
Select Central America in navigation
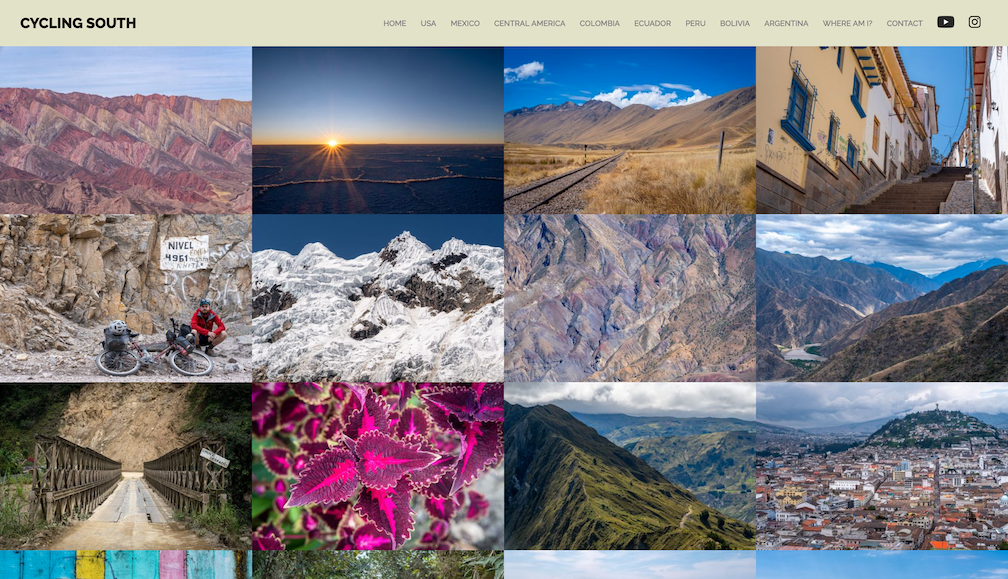529,23
